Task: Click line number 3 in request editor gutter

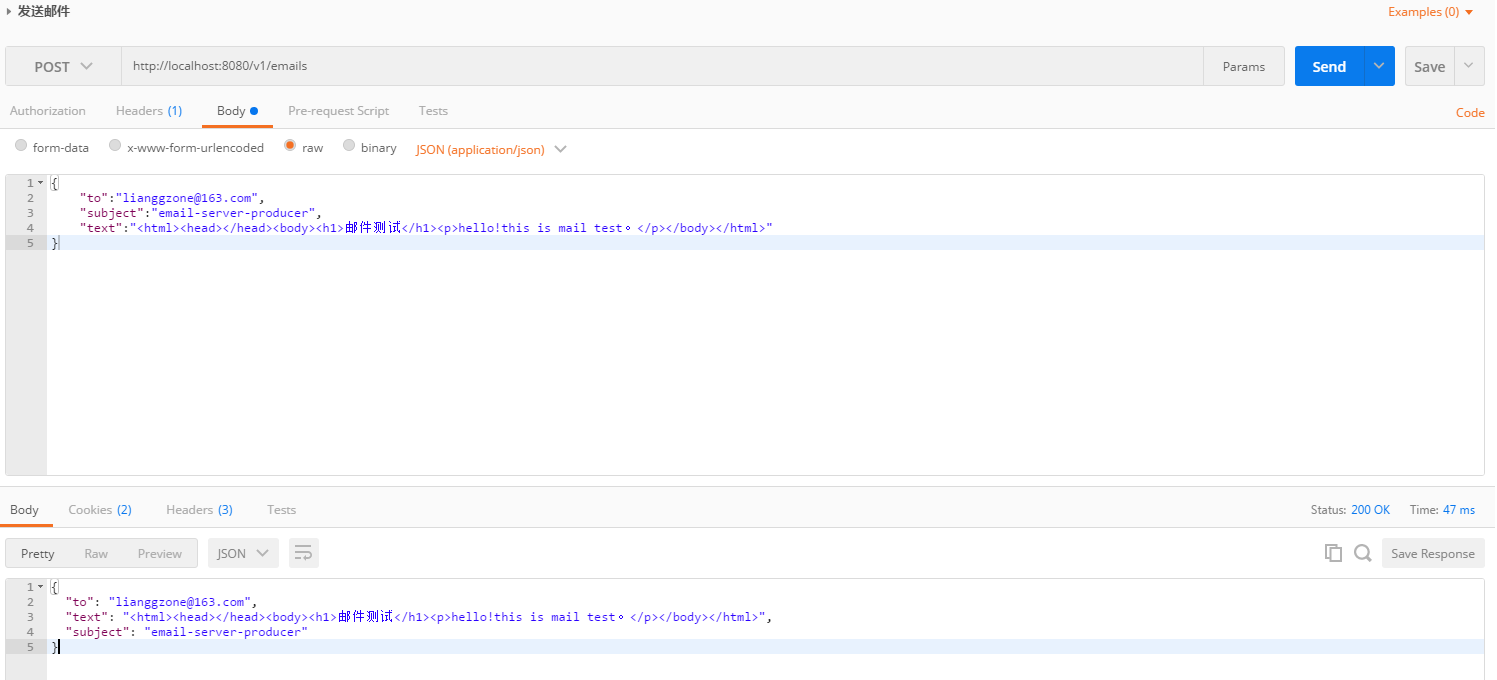Action: [x=30, y=213]
